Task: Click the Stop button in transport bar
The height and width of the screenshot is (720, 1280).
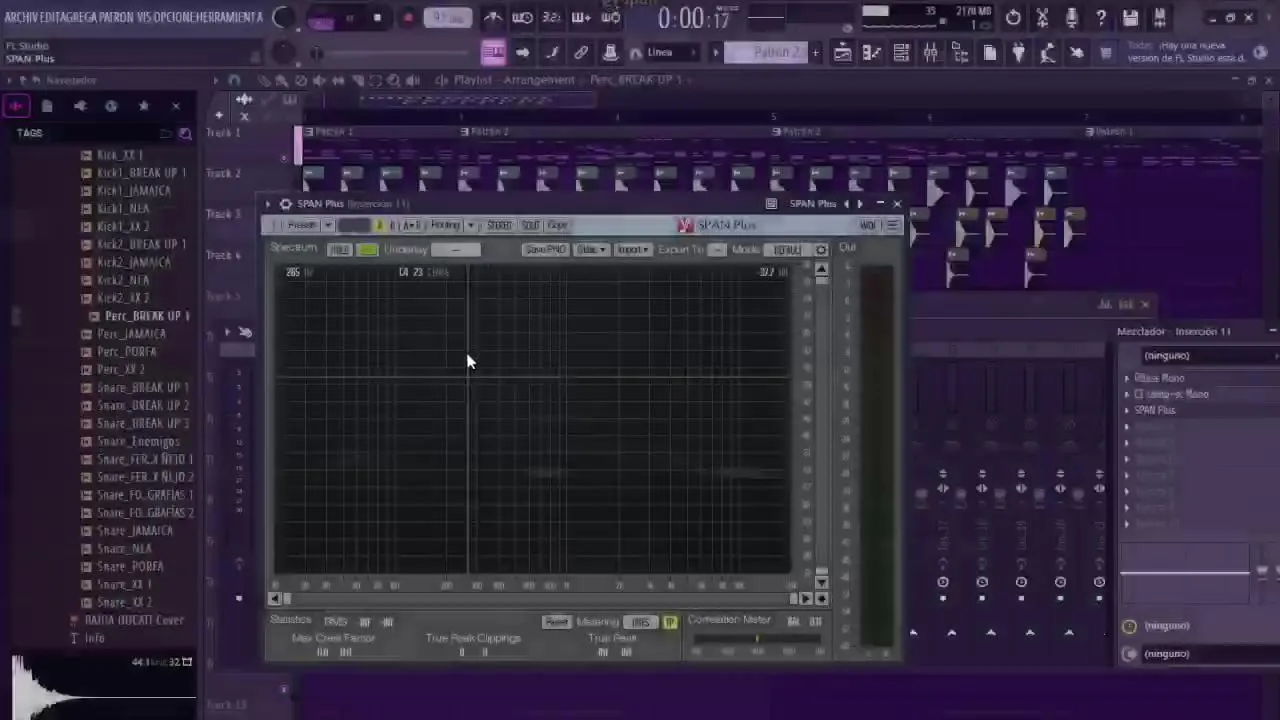Action: (x=377, y=17)
